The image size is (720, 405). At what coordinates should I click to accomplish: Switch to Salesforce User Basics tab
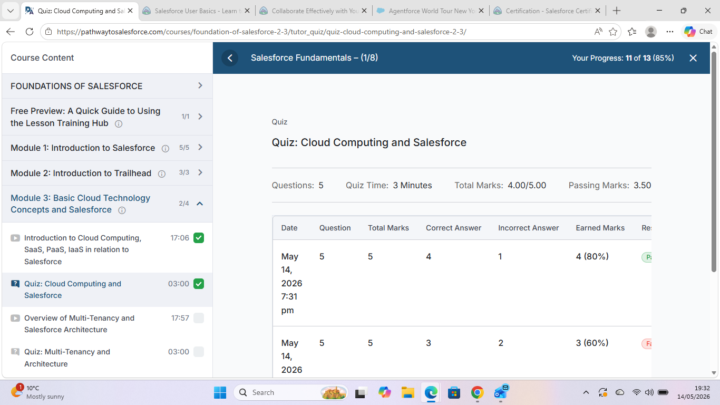pos(197,11)
